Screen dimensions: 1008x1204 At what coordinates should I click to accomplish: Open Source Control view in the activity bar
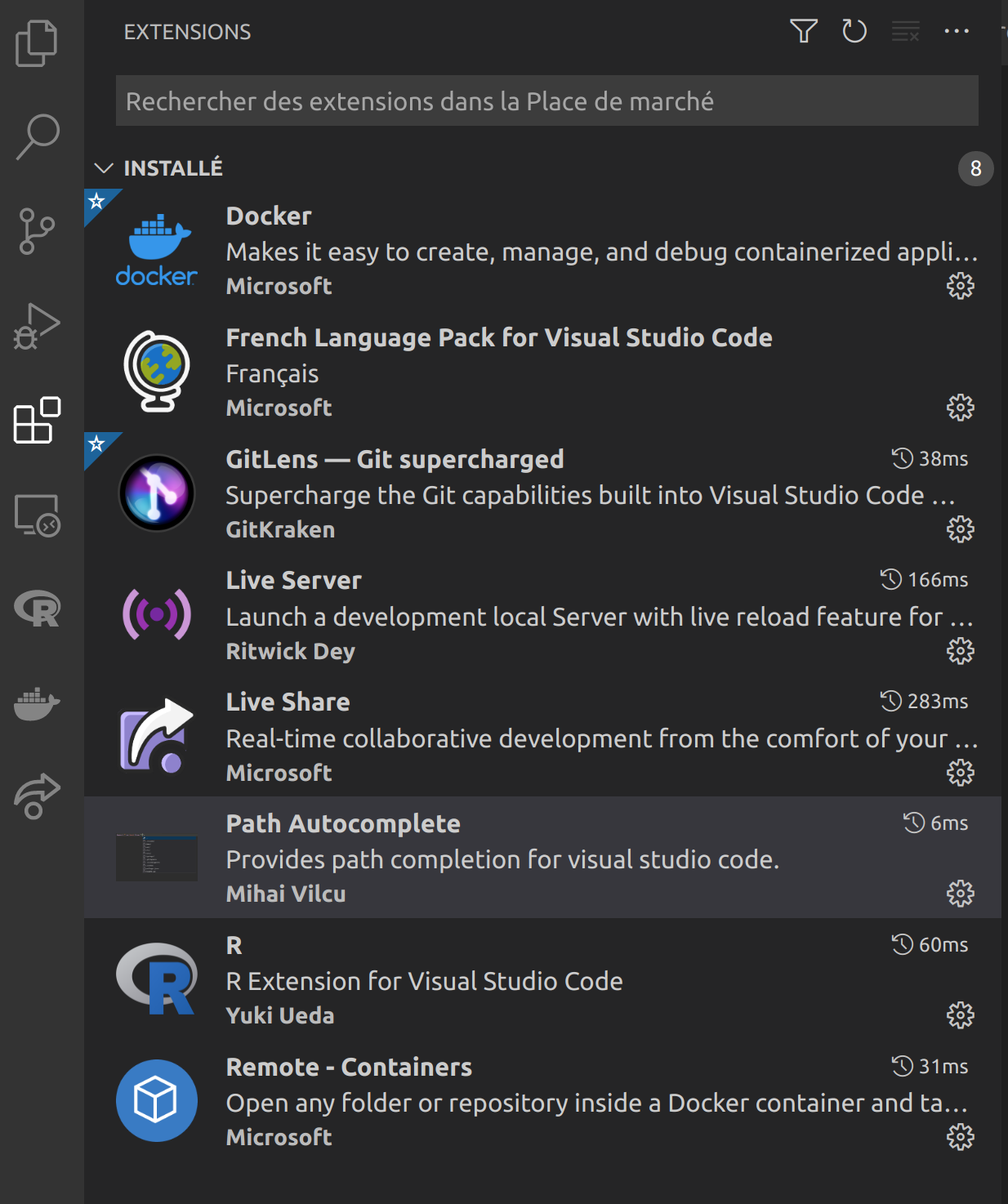click(x=37, y=231)
